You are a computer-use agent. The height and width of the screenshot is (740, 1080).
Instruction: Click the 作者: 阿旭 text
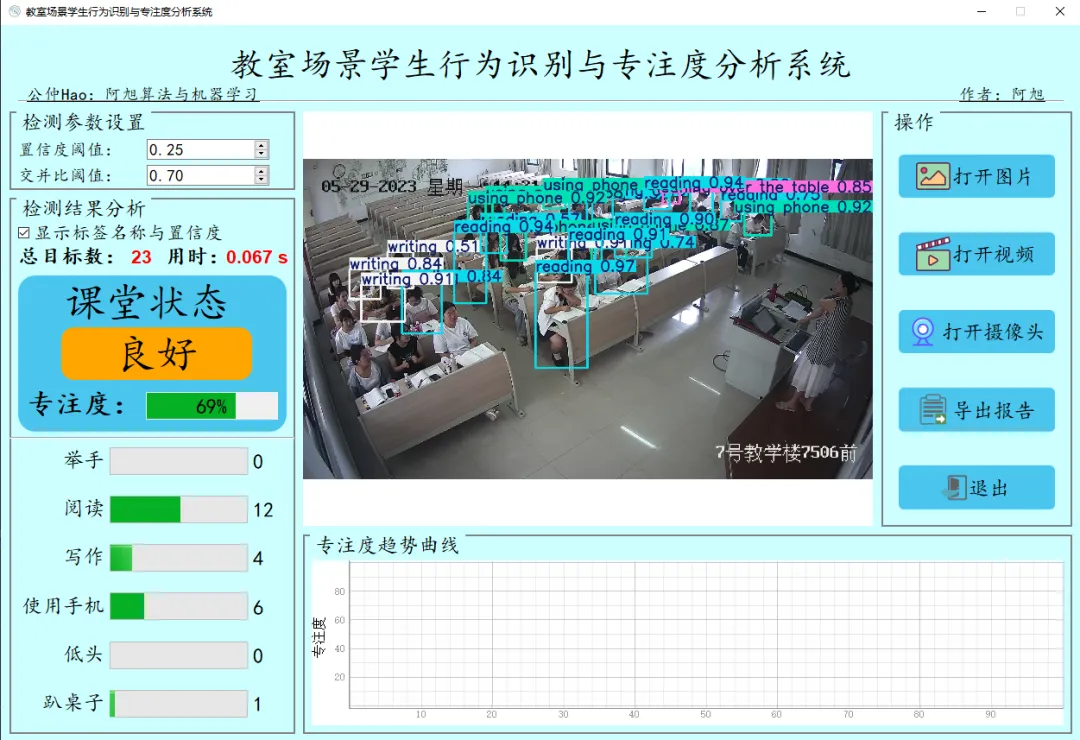tap(1002, 94)
